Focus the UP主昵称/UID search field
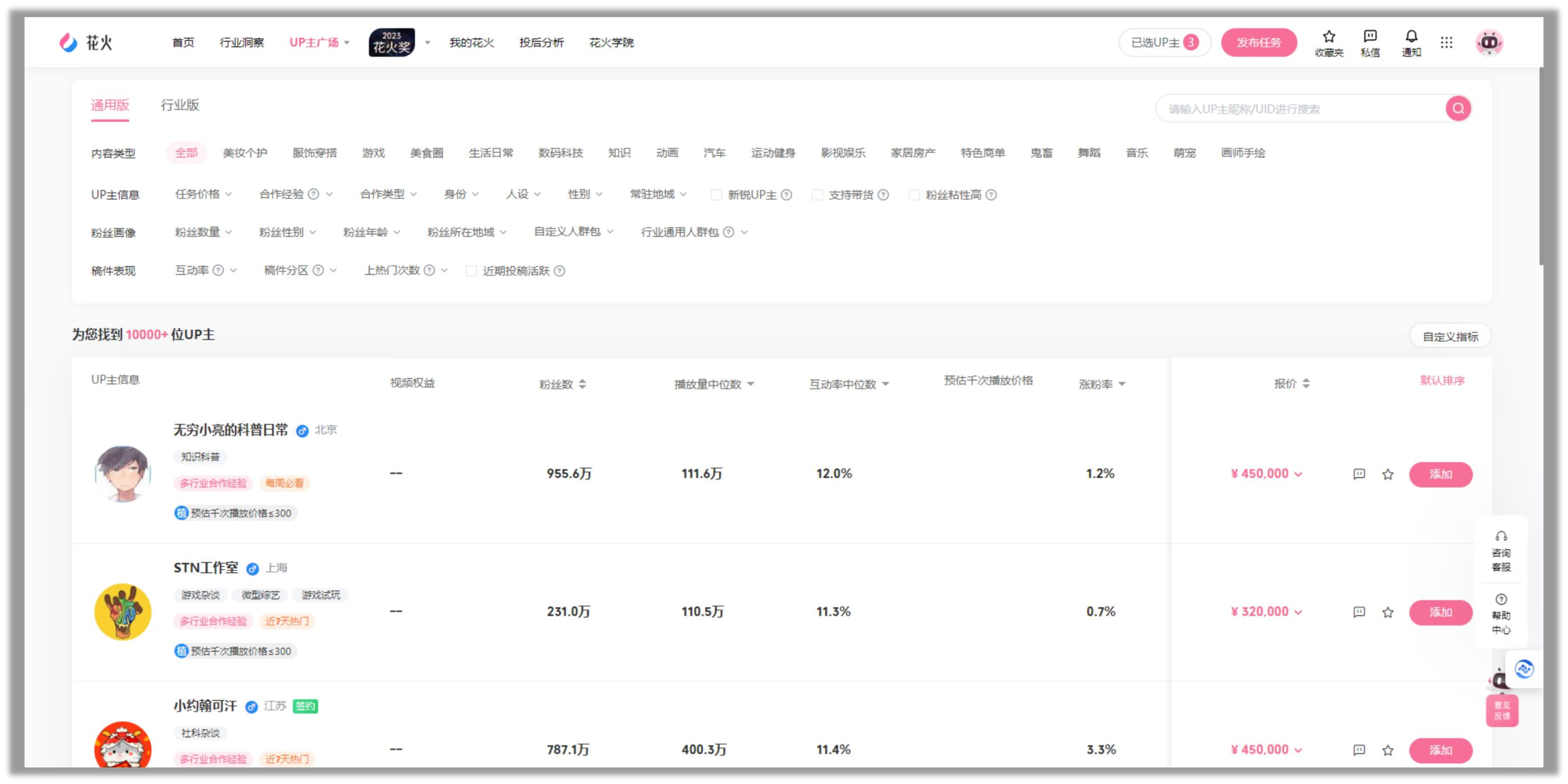 [1300, 108]
